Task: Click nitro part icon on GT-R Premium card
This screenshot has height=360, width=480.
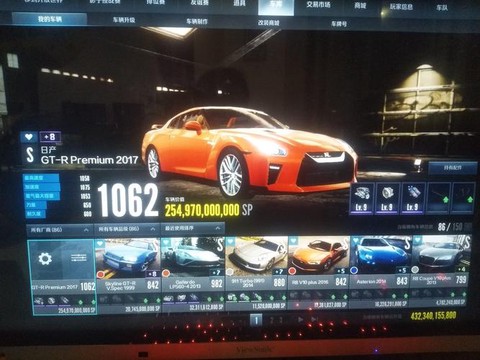Action: click(64, 301)
